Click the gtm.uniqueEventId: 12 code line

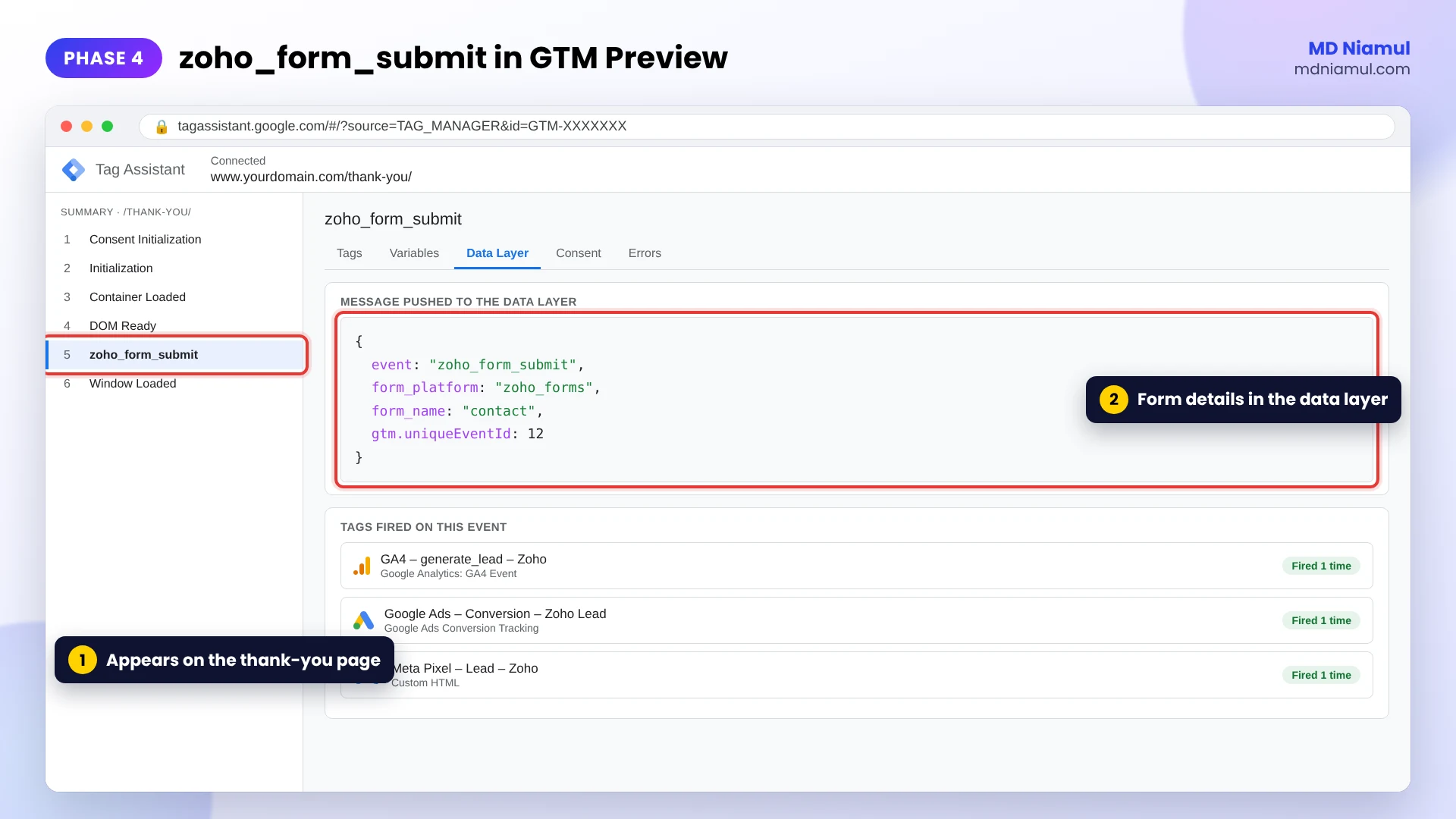coord(457,434)
